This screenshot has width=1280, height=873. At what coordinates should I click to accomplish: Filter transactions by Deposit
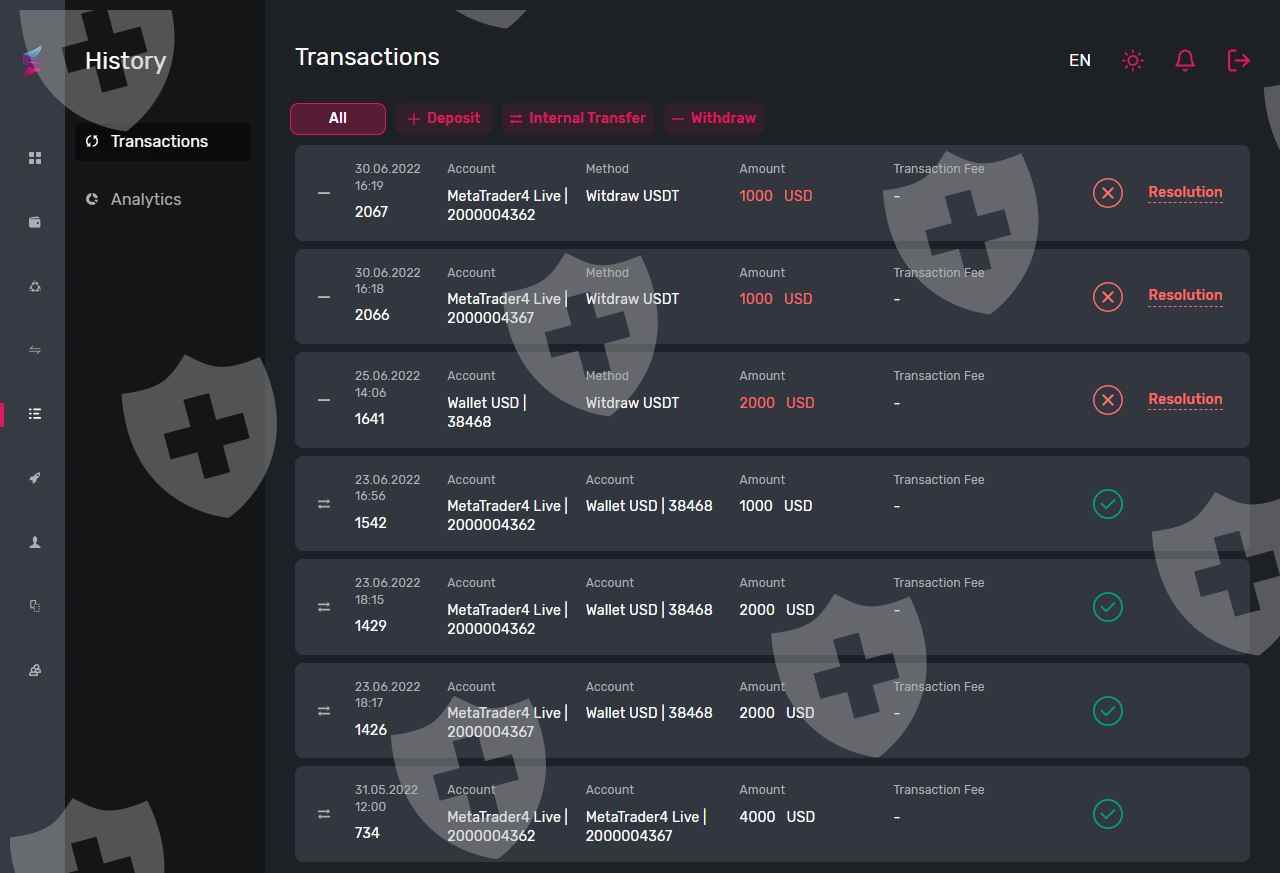[443, 118]
